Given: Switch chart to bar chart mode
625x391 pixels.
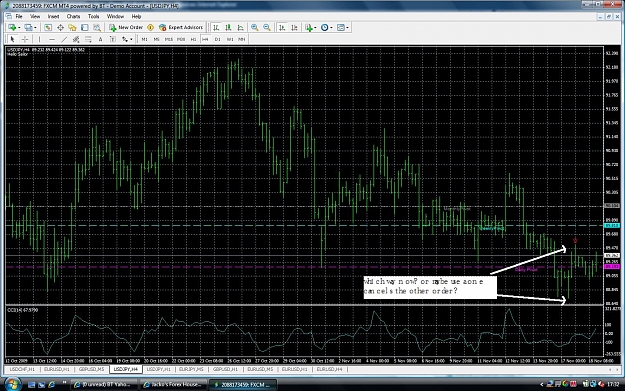Looking at the screenshot, I should [x=216, y=28].
